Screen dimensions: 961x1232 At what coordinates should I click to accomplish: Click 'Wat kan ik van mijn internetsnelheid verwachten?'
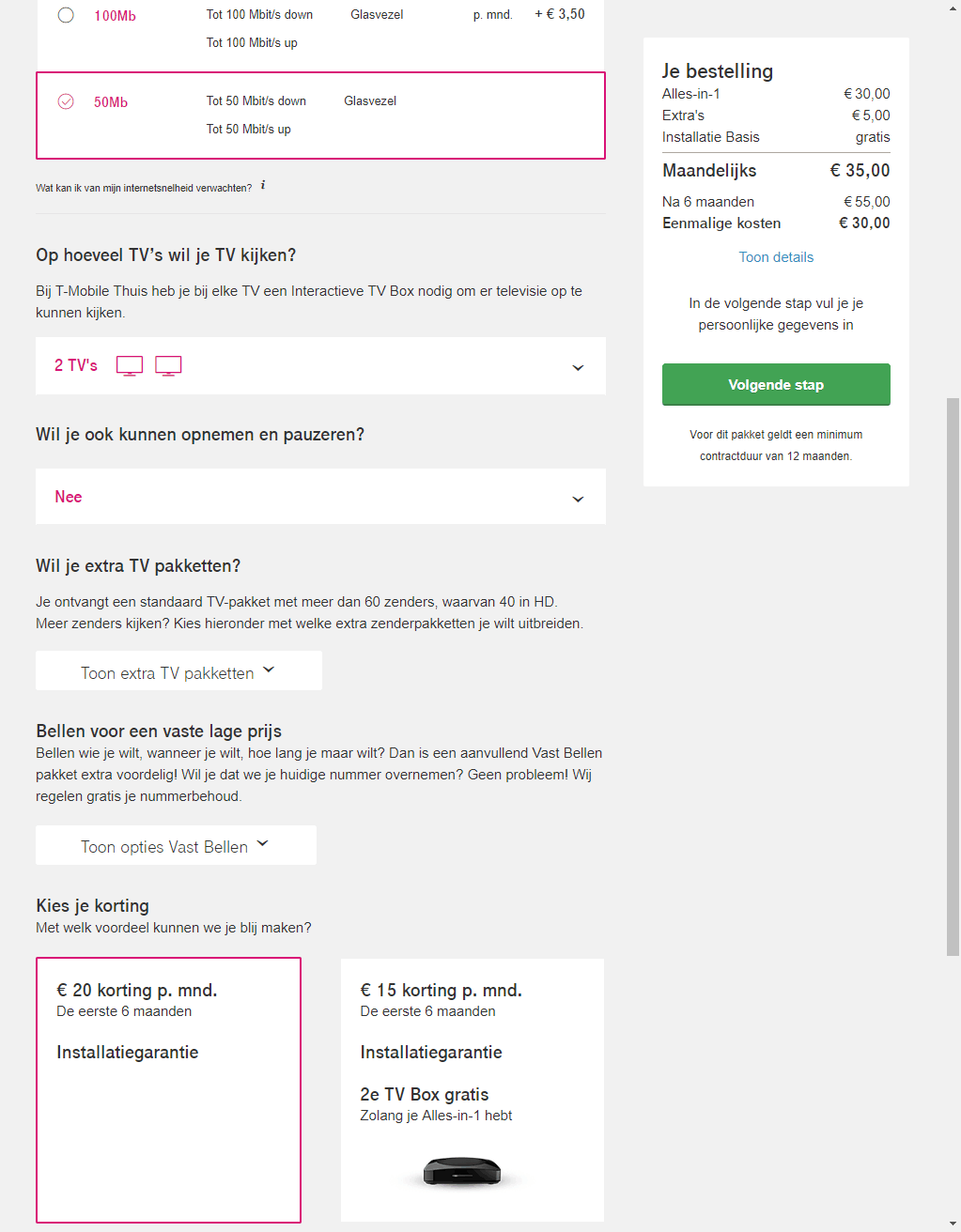pyautogui.click(x=144, y=188)
